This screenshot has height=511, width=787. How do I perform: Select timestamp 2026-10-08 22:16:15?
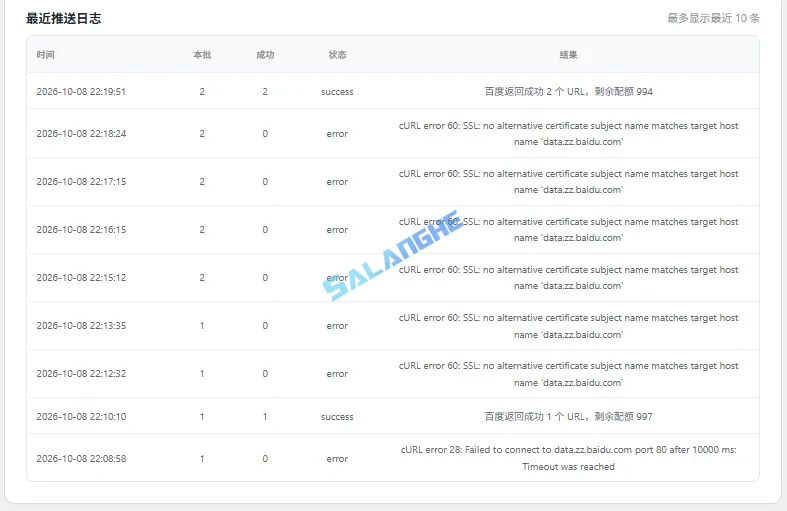tap(81, 229)
